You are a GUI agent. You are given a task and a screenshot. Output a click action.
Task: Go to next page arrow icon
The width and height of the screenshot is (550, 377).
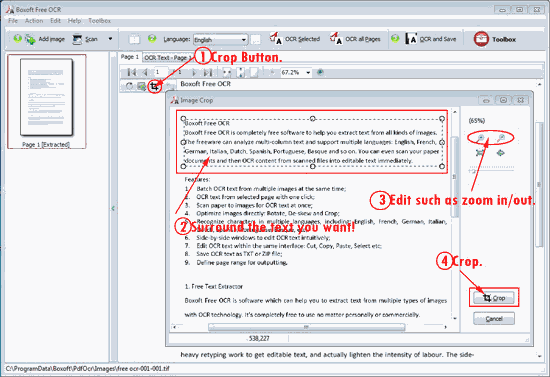pyautogui.click(x=194, y=73)
